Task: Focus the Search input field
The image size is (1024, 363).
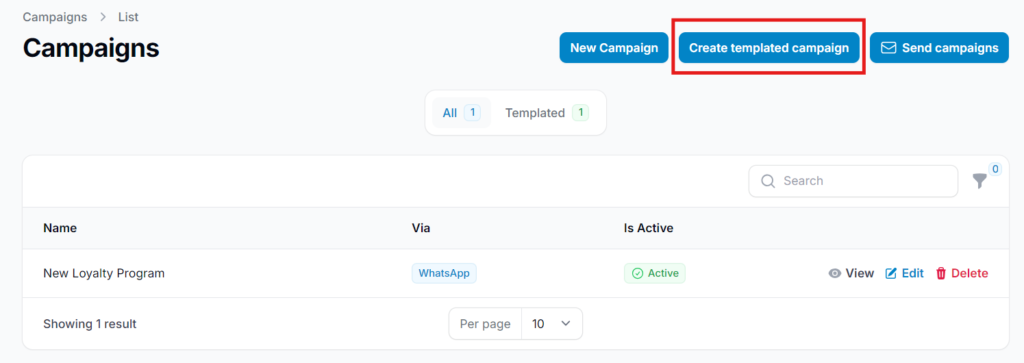Action: (x=853, y=181)
